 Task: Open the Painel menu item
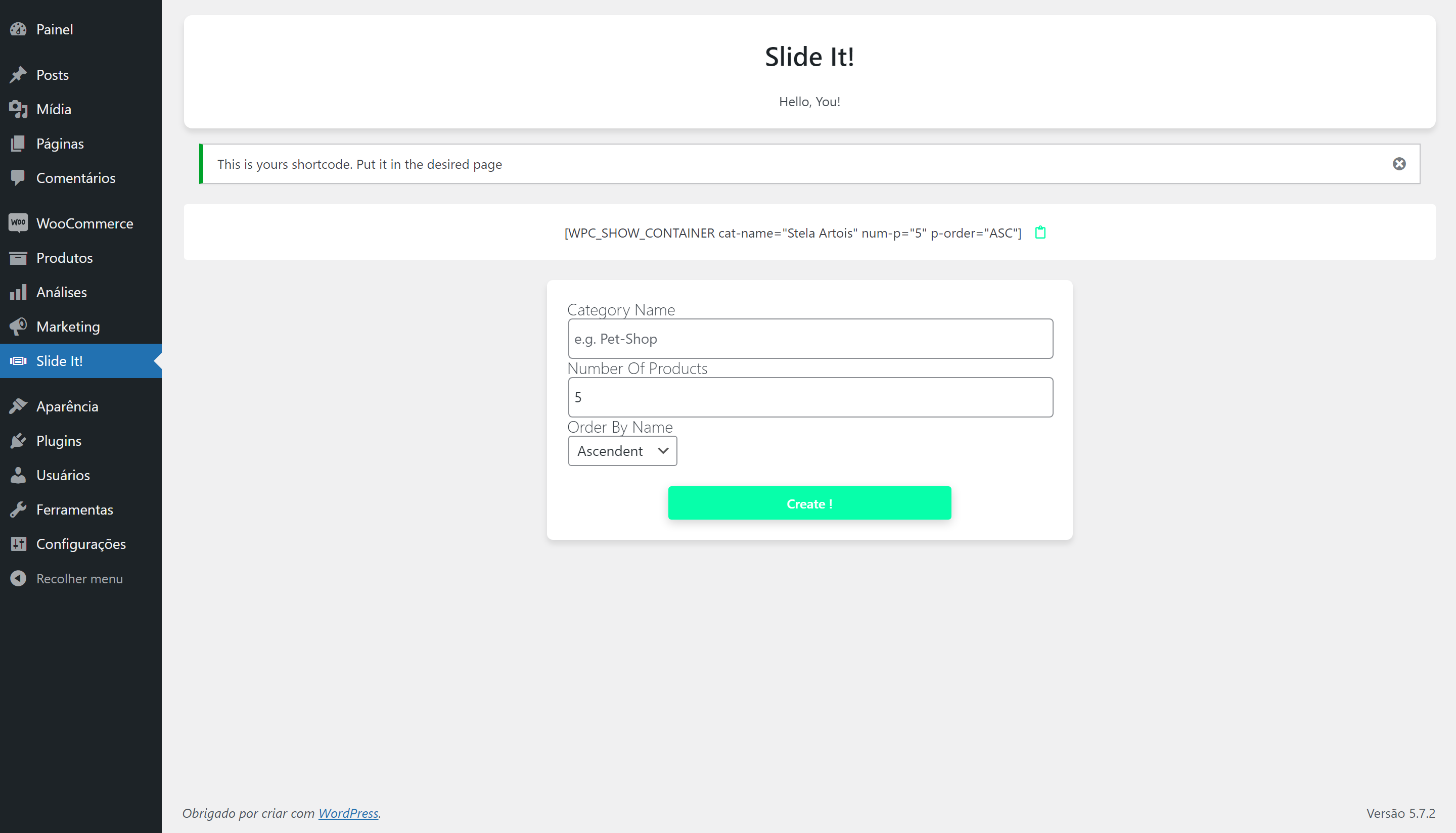(55, 29)
